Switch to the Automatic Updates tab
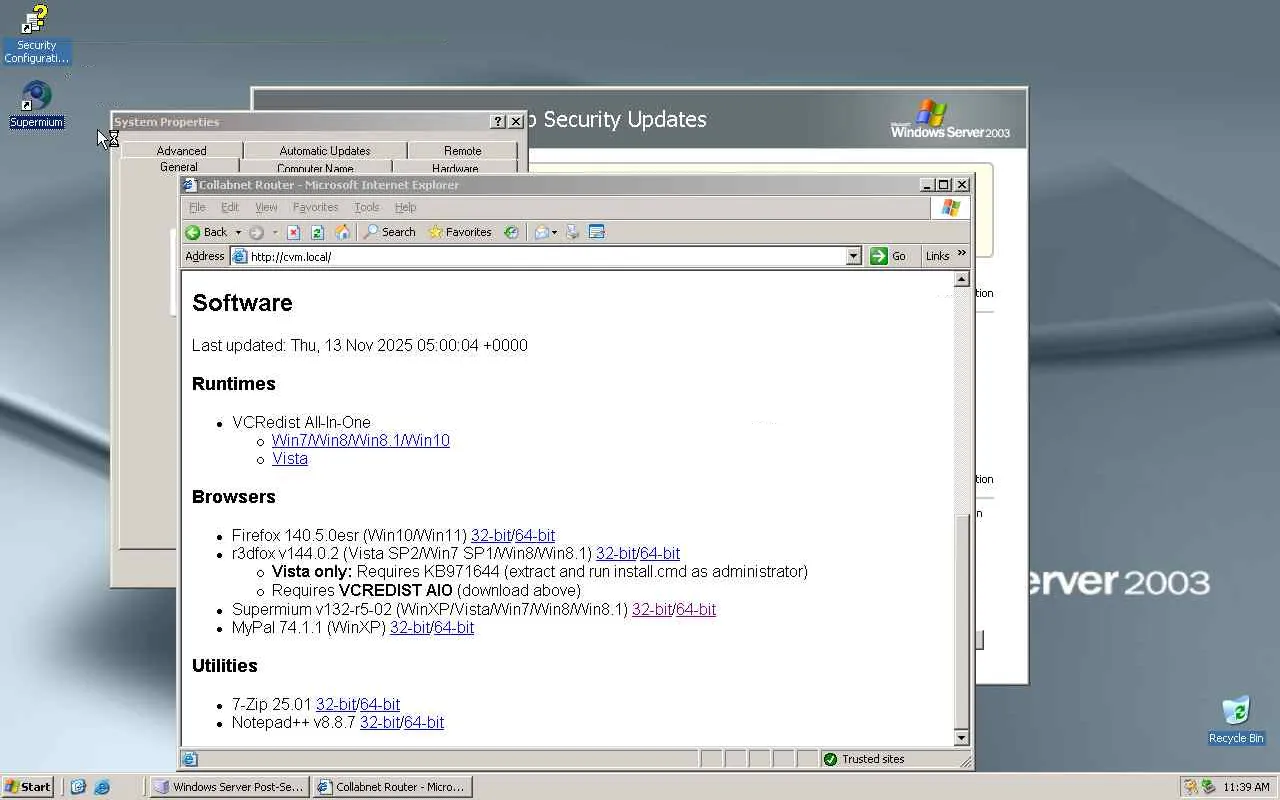 click(325, 151)
